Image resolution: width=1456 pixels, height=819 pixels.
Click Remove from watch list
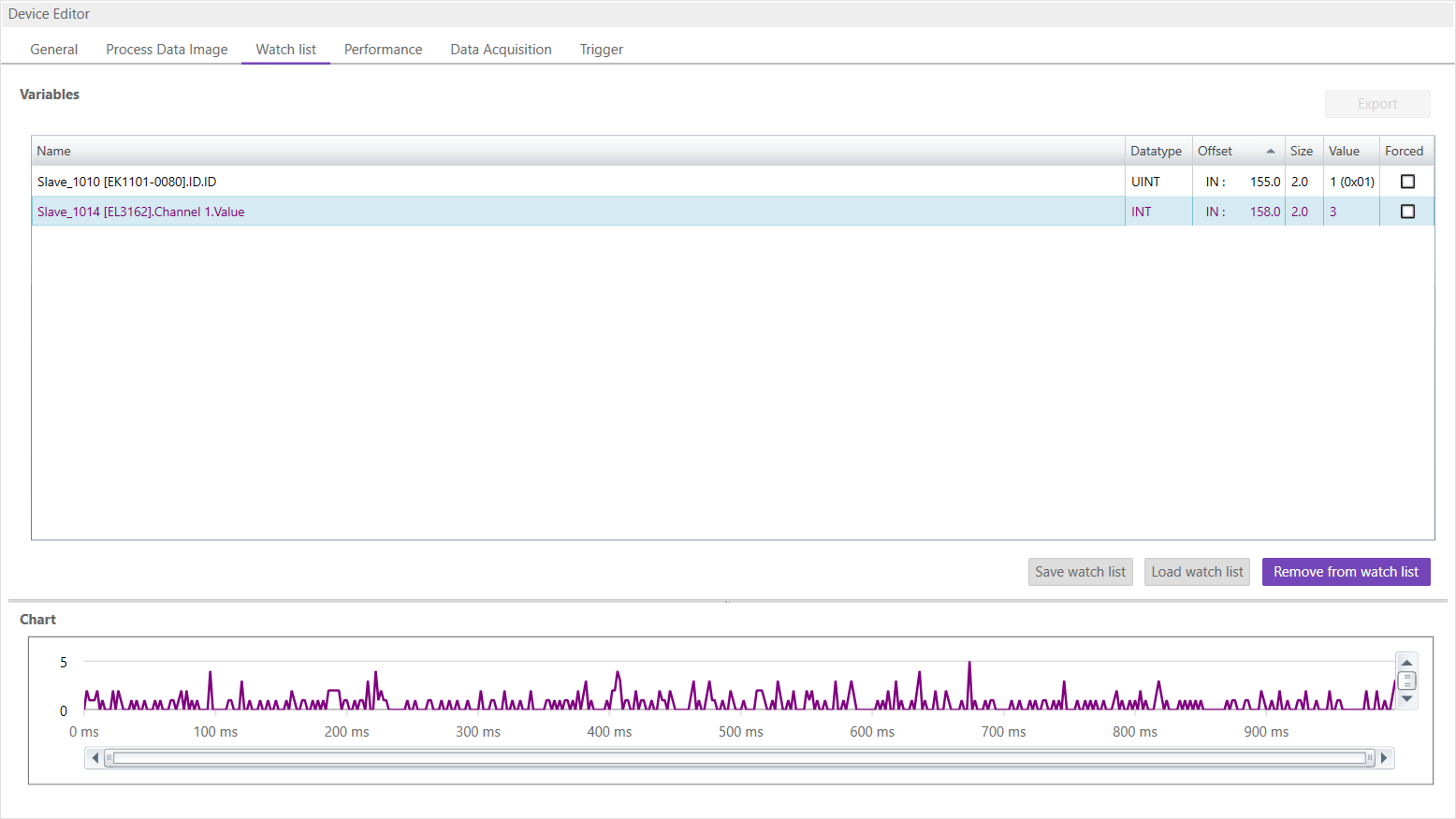[1346, 571]
